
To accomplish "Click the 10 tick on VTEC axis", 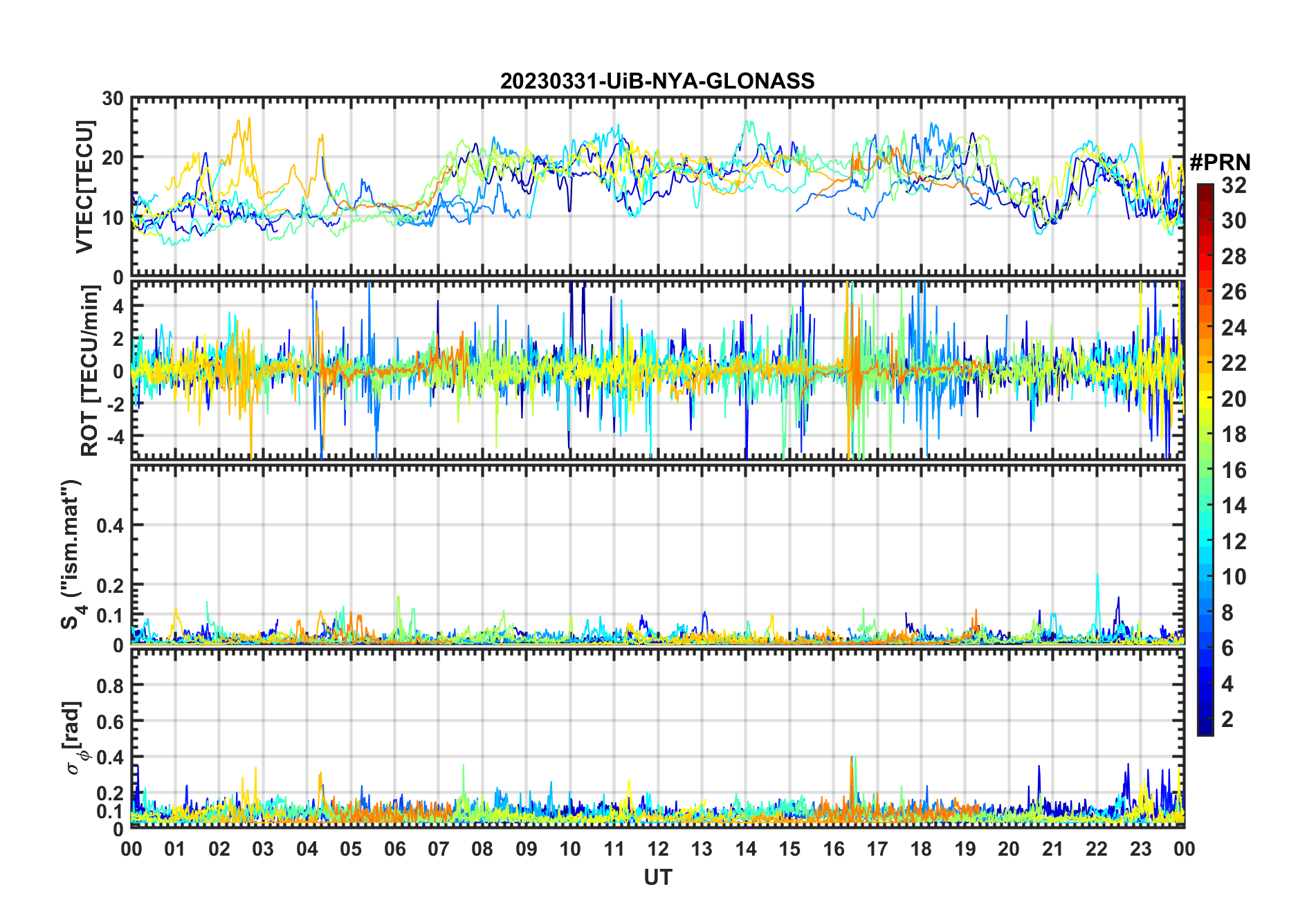I will tap(113, 217).
